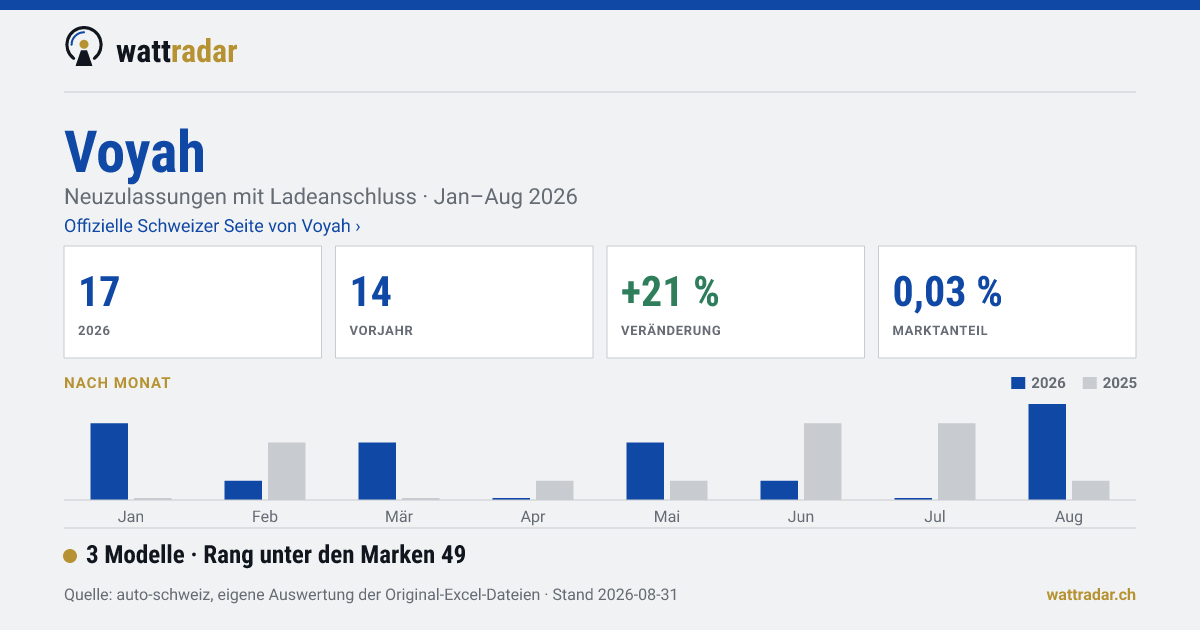Select the 14 Vorjahr card

coord(464,302)
